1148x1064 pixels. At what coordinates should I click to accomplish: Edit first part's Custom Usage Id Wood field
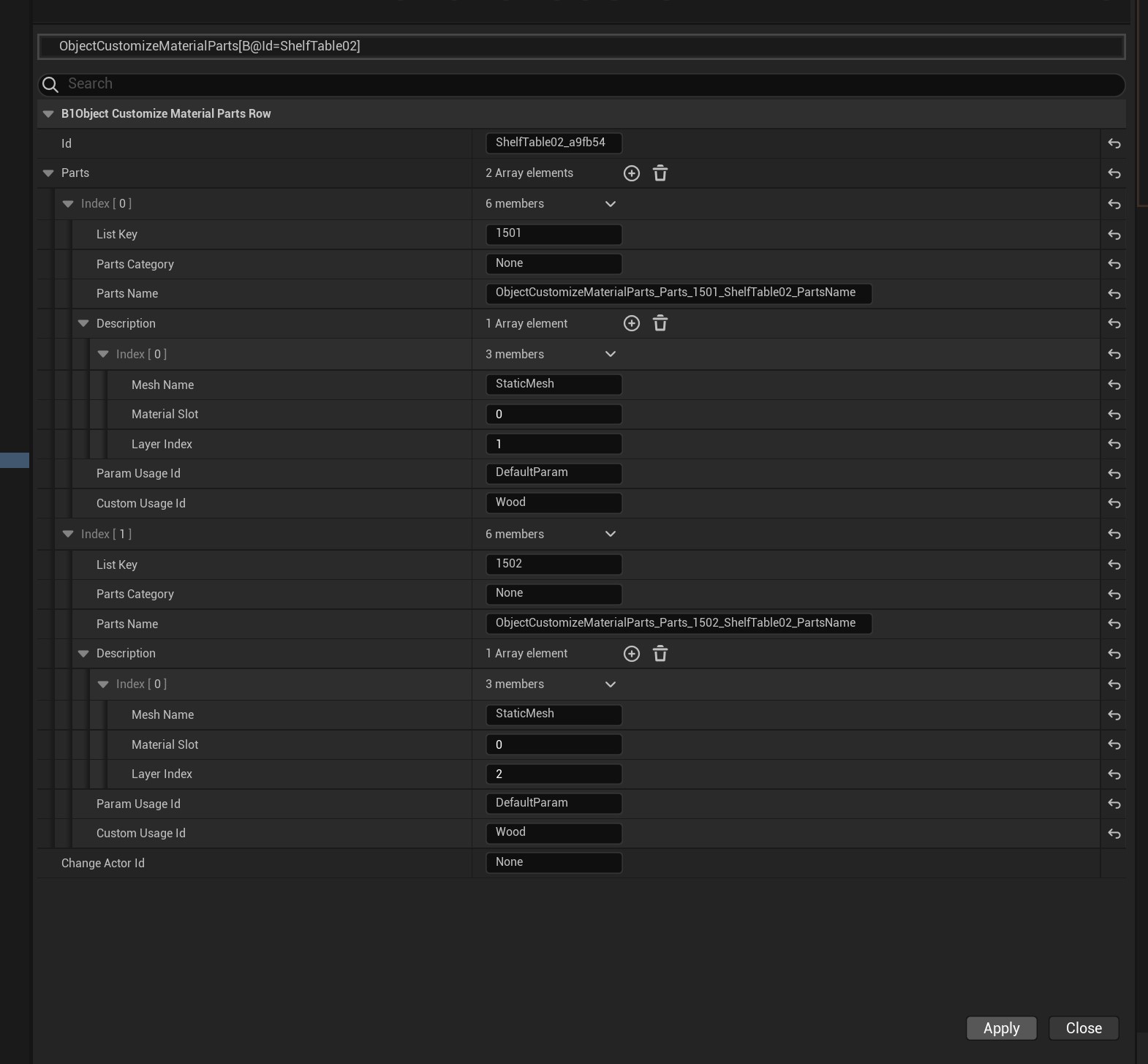pos(554,503)
